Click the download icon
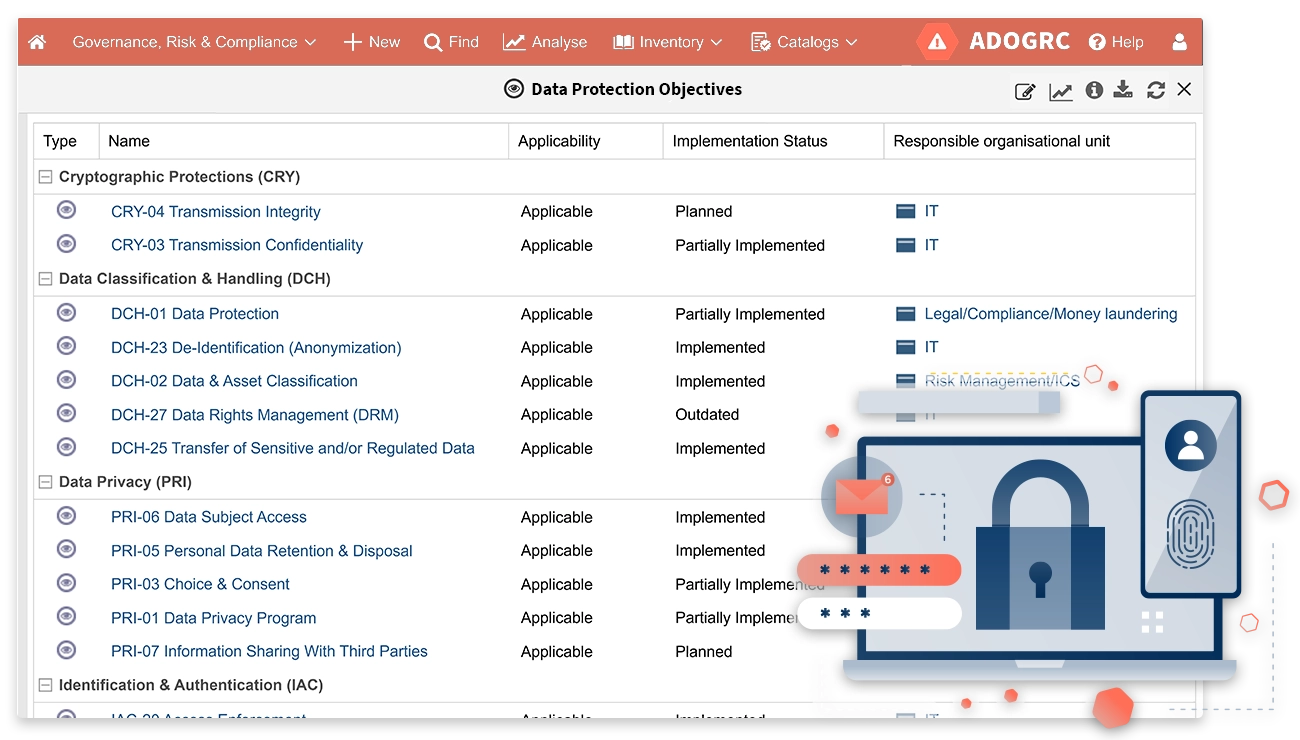The image size is (1300, 740). [x=1123, y=90]
